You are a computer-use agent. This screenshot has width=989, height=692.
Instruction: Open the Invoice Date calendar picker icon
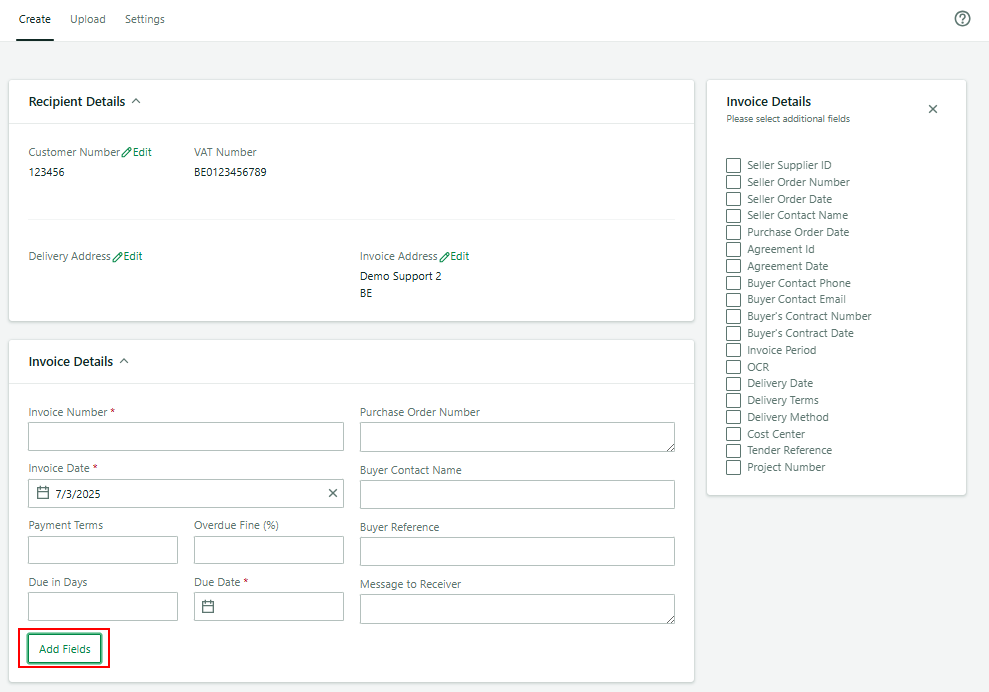click(43, 493)
